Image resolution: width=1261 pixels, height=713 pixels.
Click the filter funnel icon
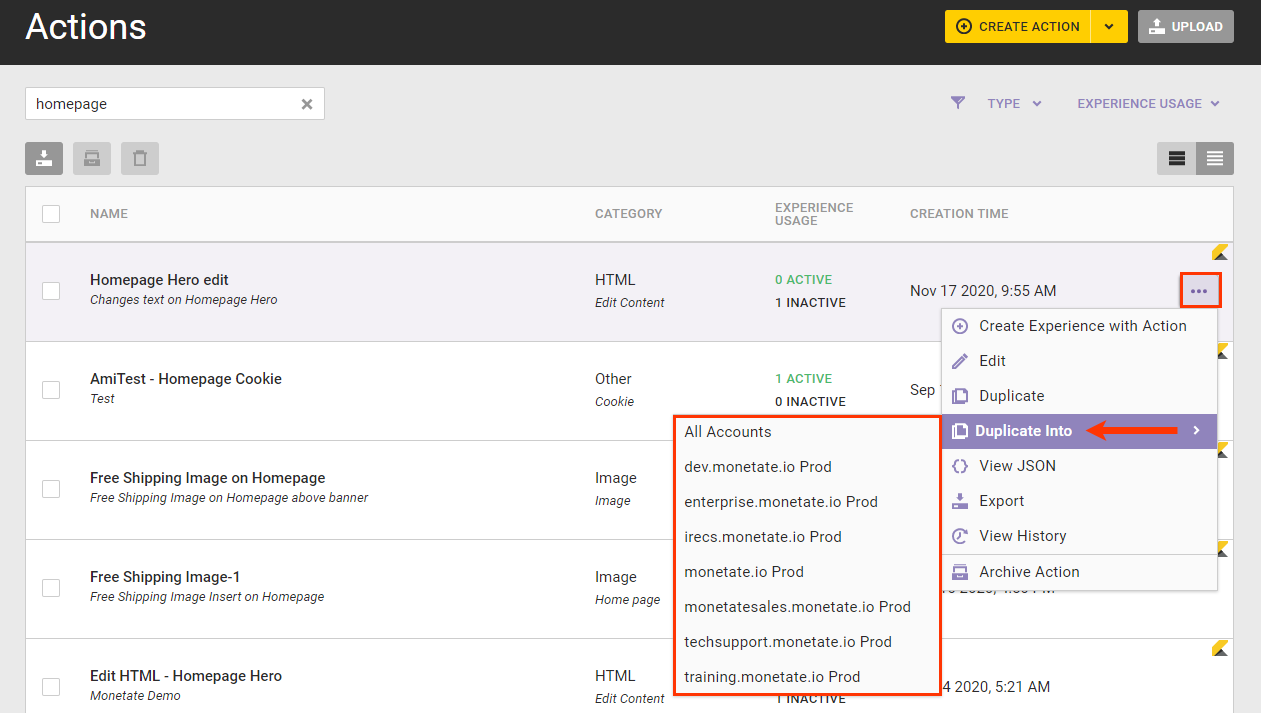point(958,103)
